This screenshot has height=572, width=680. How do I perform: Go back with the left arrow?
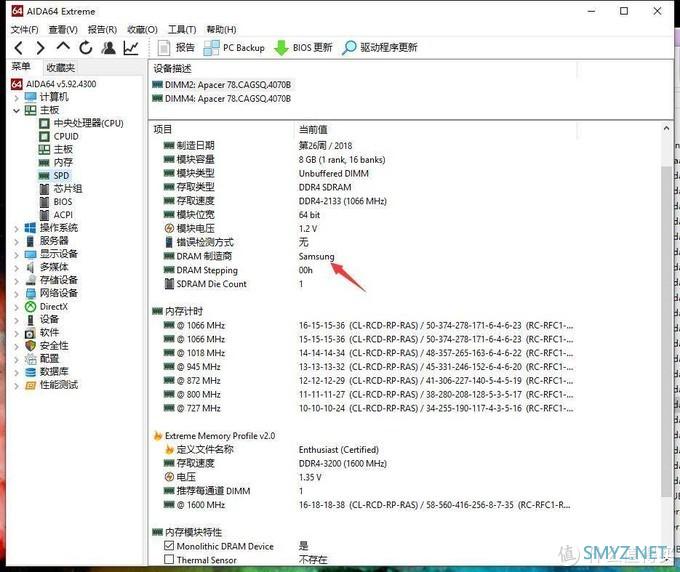[18, 48]
